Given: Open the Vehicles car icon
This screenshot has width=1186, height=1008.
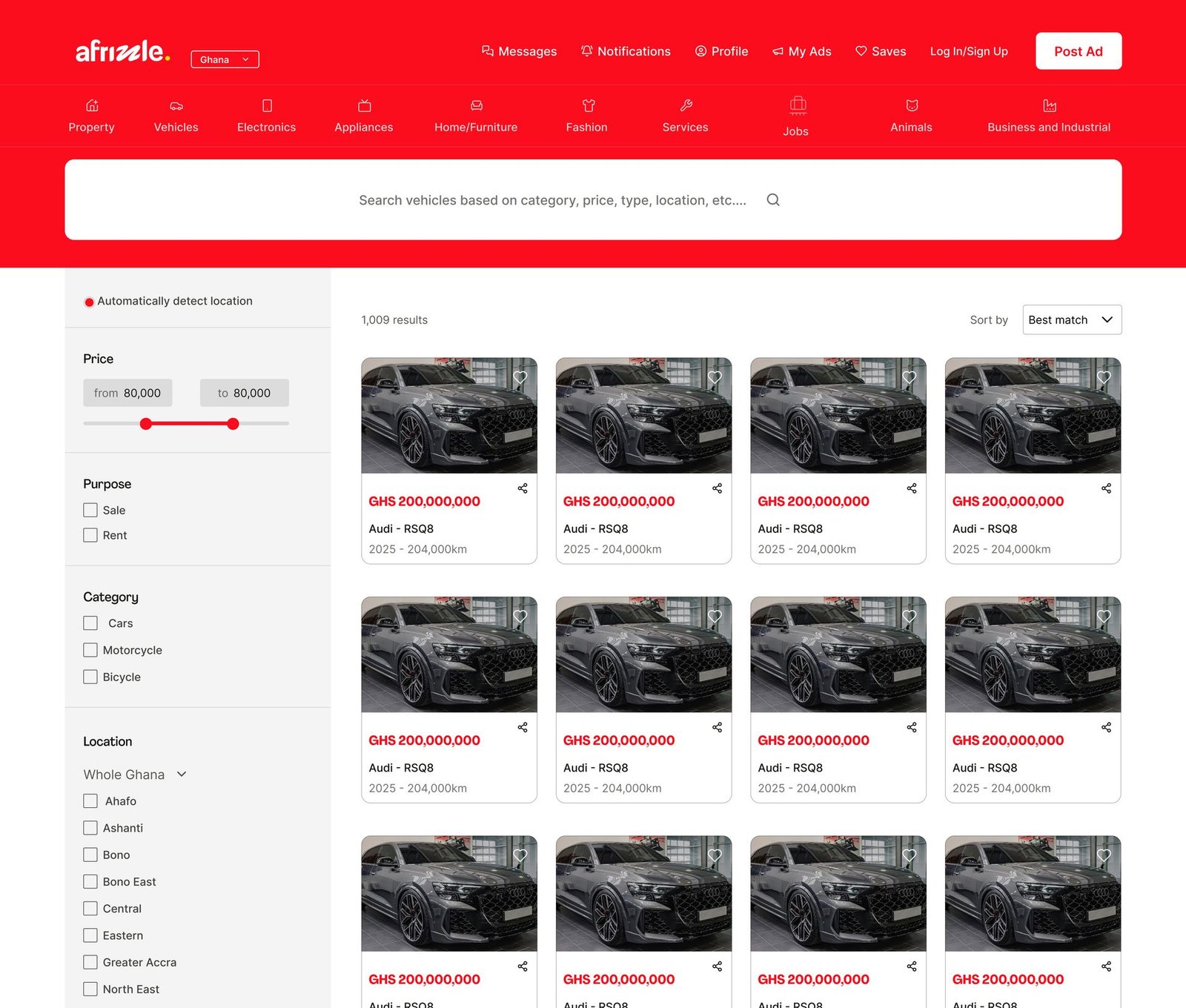Looking at the screenshot, I should click(x=176, y=105).
